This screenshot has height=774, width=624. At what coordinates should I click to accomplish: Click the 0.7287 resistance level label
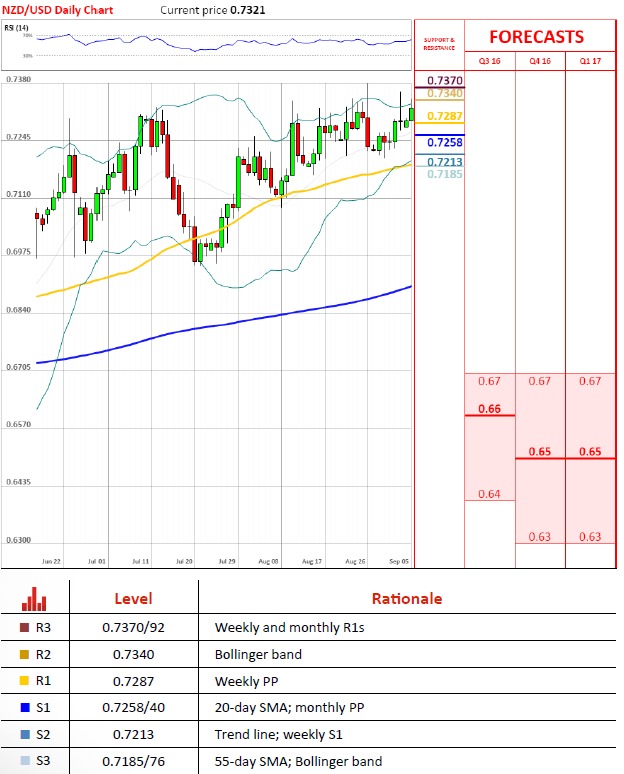tap(445, 116)
